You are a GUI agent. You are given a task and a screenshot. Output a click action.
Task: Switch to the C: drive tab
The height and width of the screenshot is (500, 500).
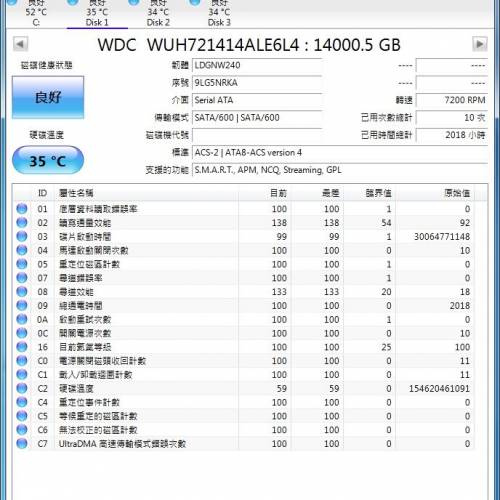[36, 13]
